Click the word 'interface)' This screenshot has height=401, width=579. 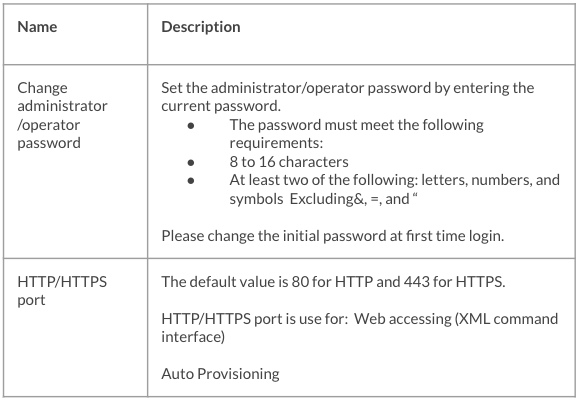tap(193, 337)
